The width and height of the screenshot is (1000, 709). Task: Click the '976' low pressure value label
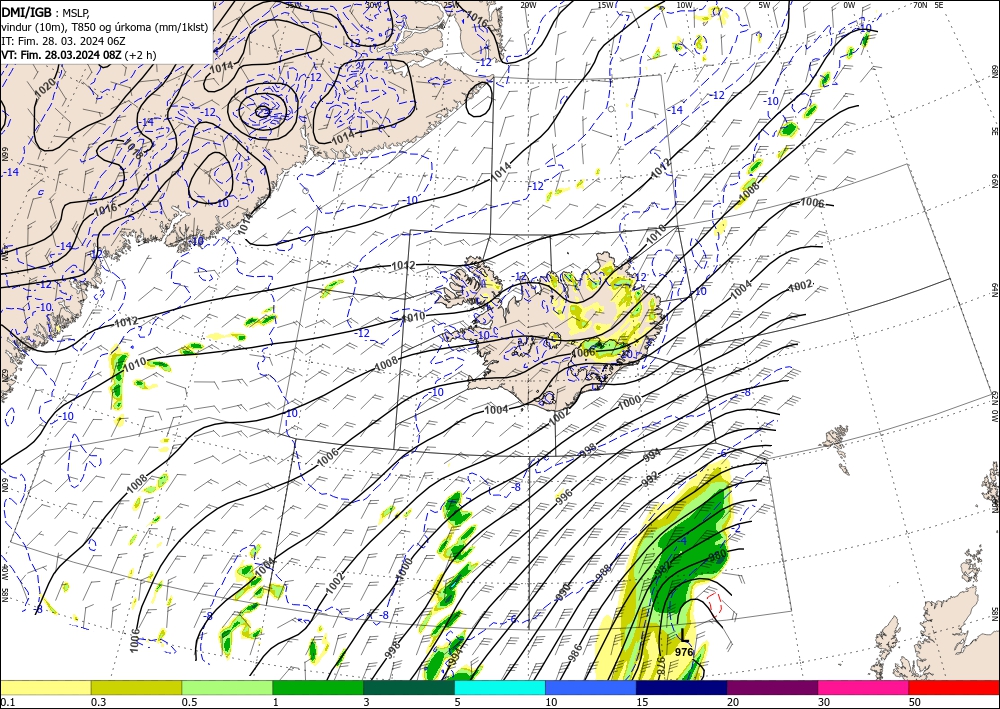[x=684, y=652]
